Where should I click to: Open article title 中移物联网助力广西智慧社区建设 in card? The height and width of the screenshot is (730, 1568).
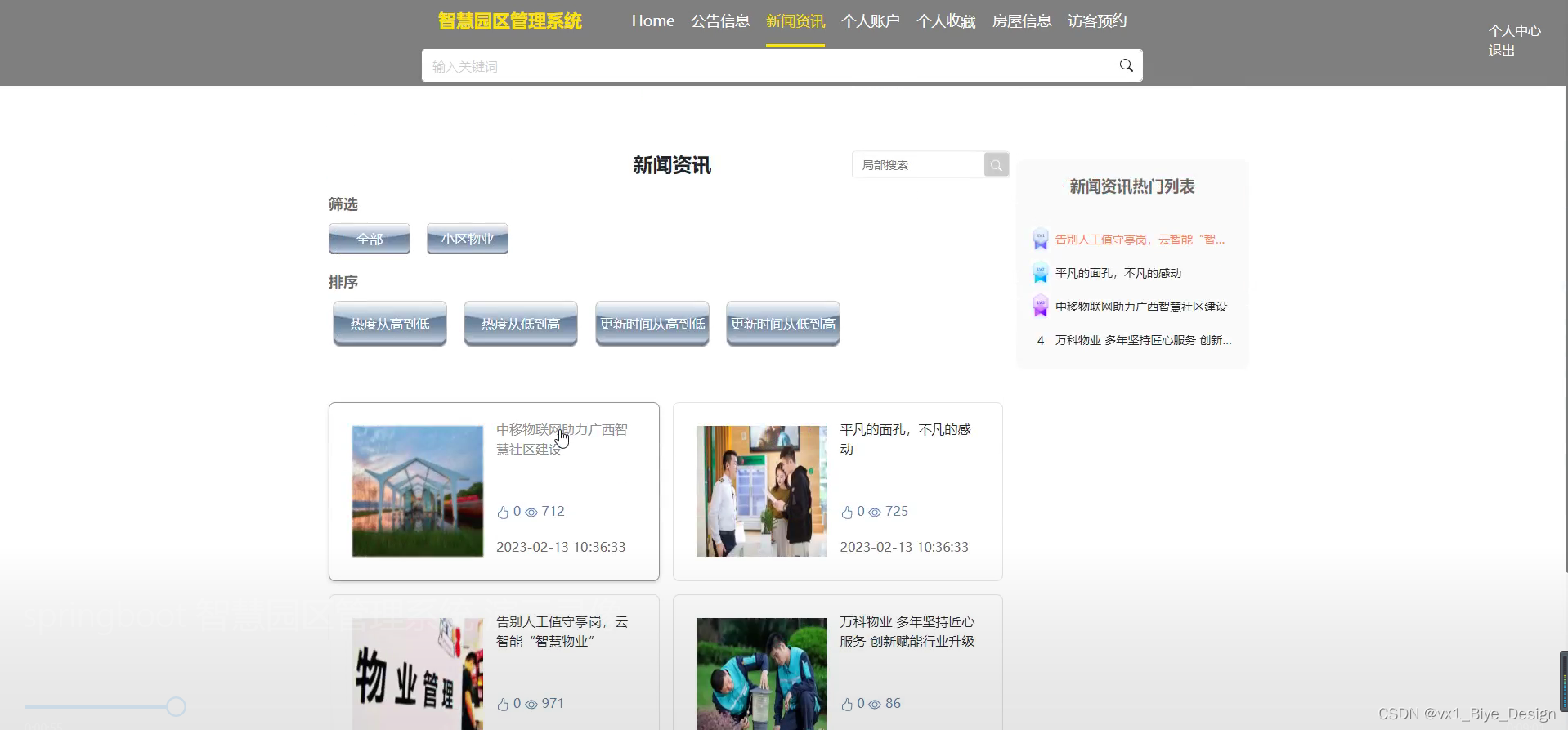pos(562,439)
